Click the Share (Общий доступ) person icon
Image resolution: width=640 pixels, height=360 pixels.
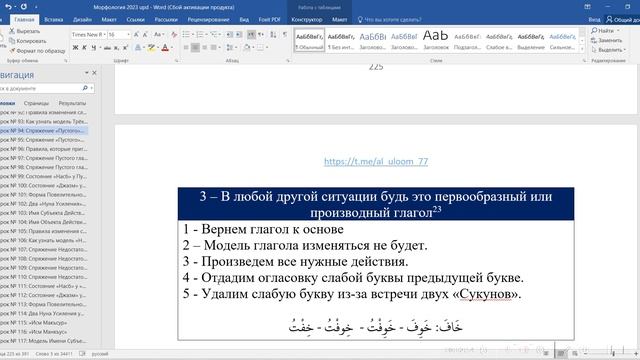(609, 19)
